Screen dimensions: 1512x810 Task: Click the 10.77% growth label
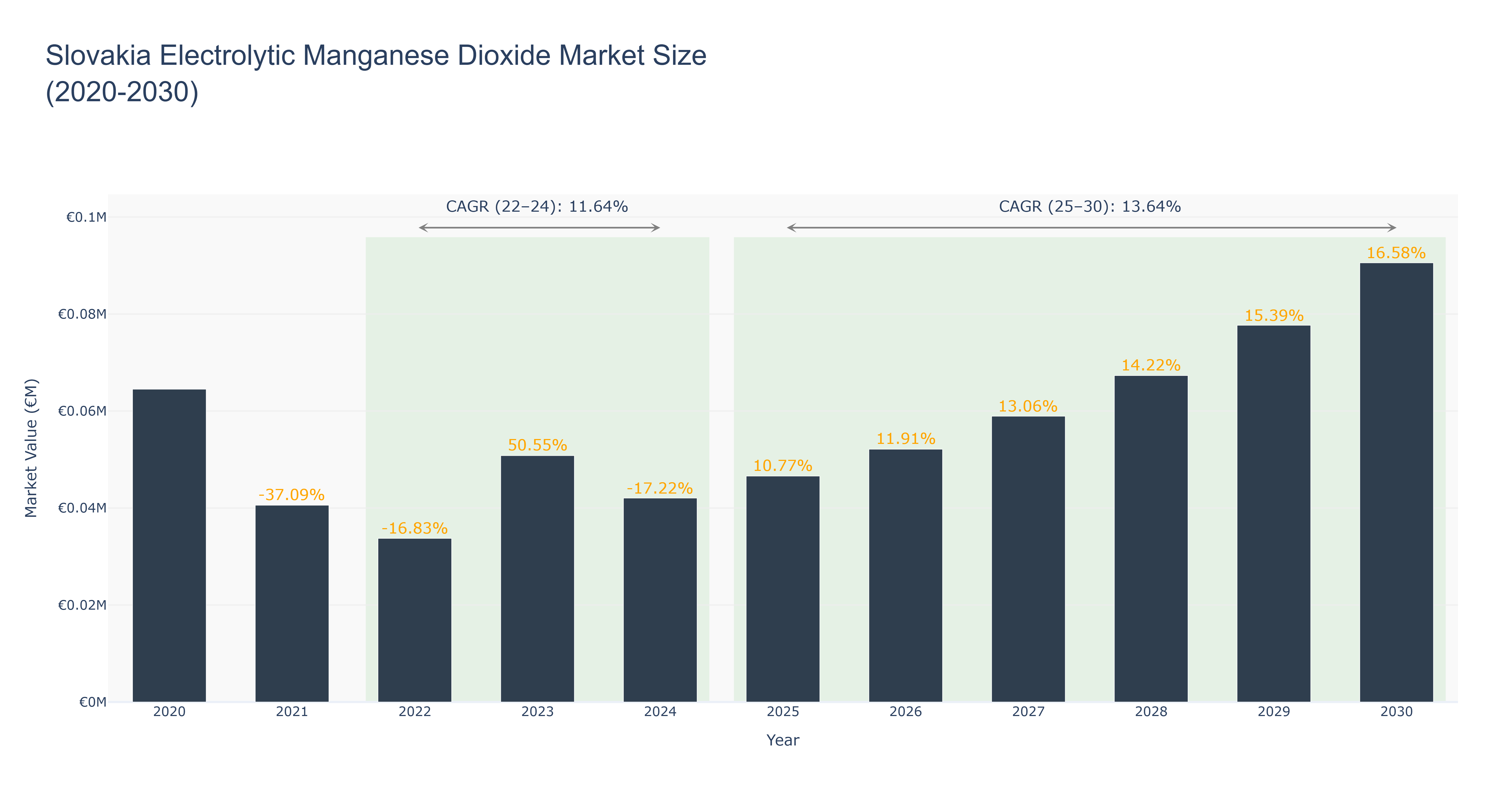click(x=782, y=466)
